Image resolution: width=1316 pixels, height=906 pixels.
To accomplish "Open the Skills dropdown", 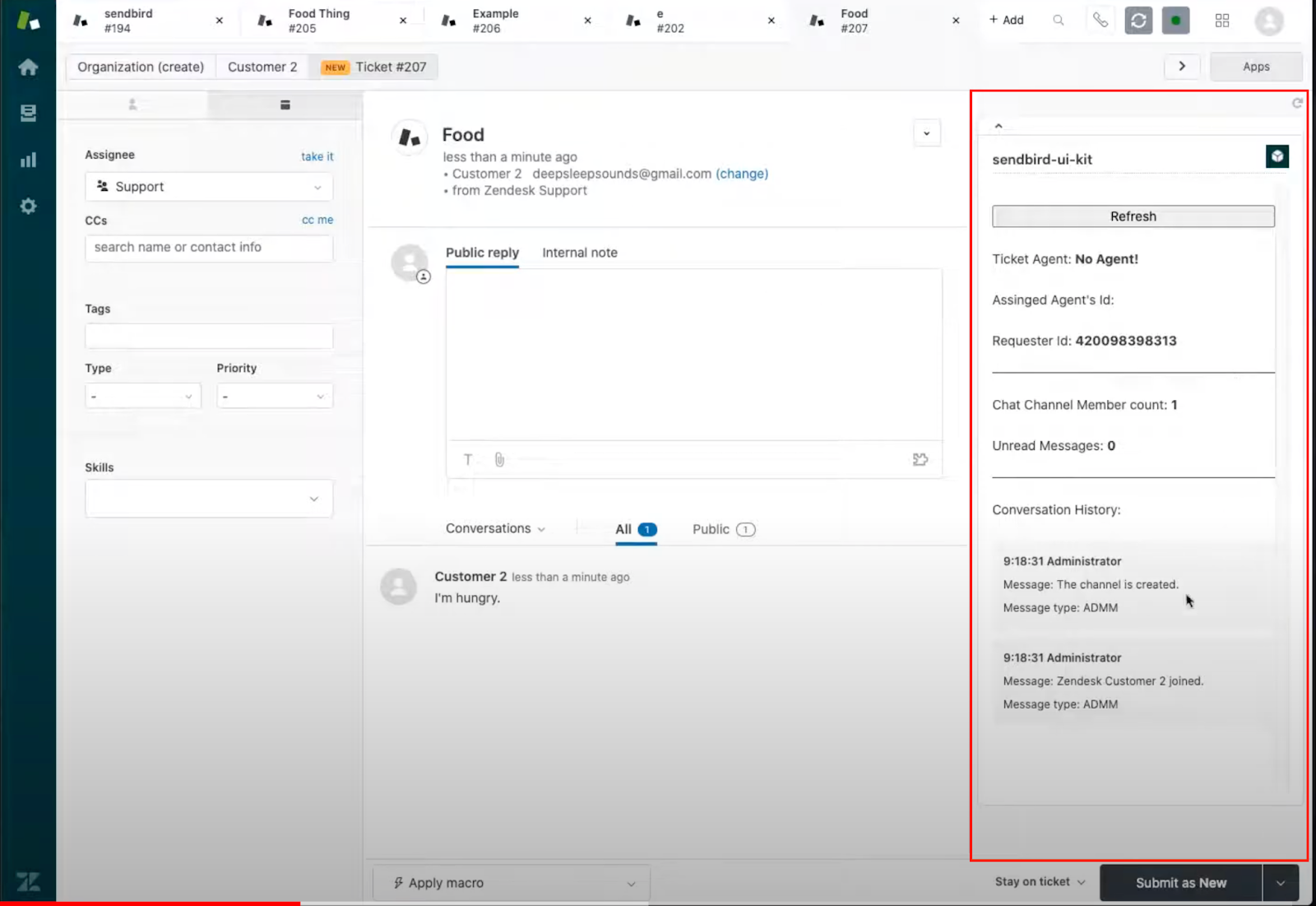I will pyautogui.click(x=209, y=499).
